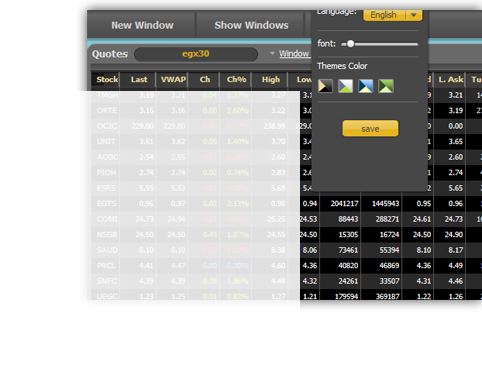
Task: Select the 4.31 cell
Action: pos(418,281)
